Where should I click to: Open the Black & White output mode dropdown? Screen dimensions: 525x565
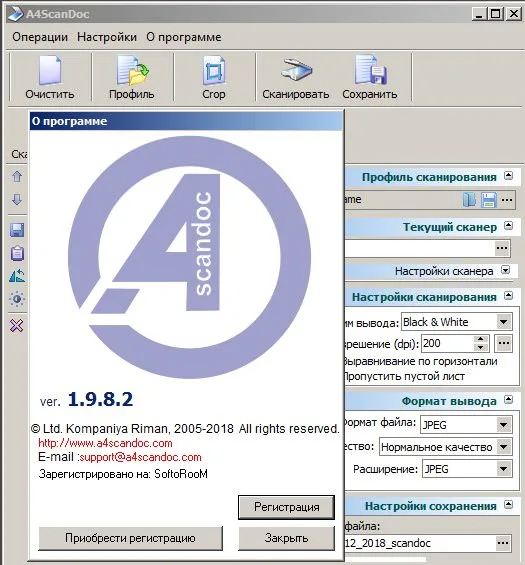point(503,322)
